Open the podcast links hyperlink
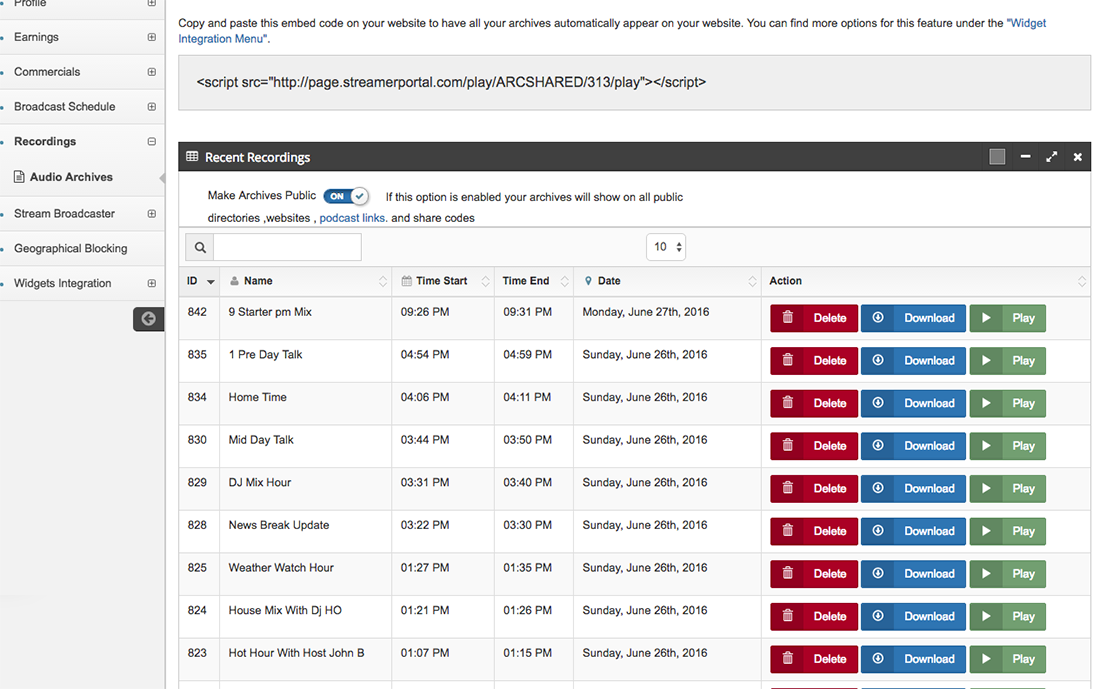The width and height of the screenshot is (1100, 689). (x=353, y=218)
